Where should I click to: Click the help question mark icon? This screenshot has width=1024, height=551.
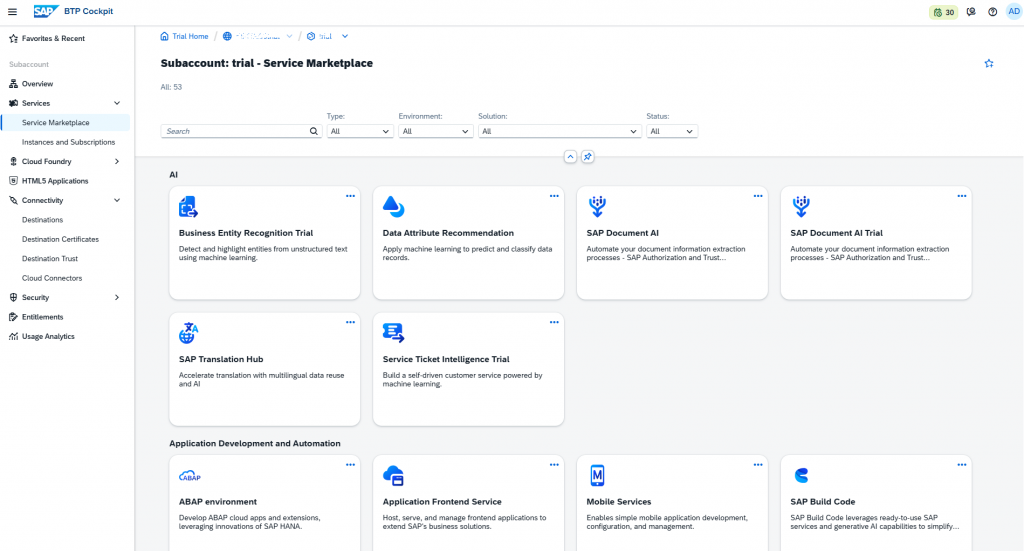click(992, 12)
